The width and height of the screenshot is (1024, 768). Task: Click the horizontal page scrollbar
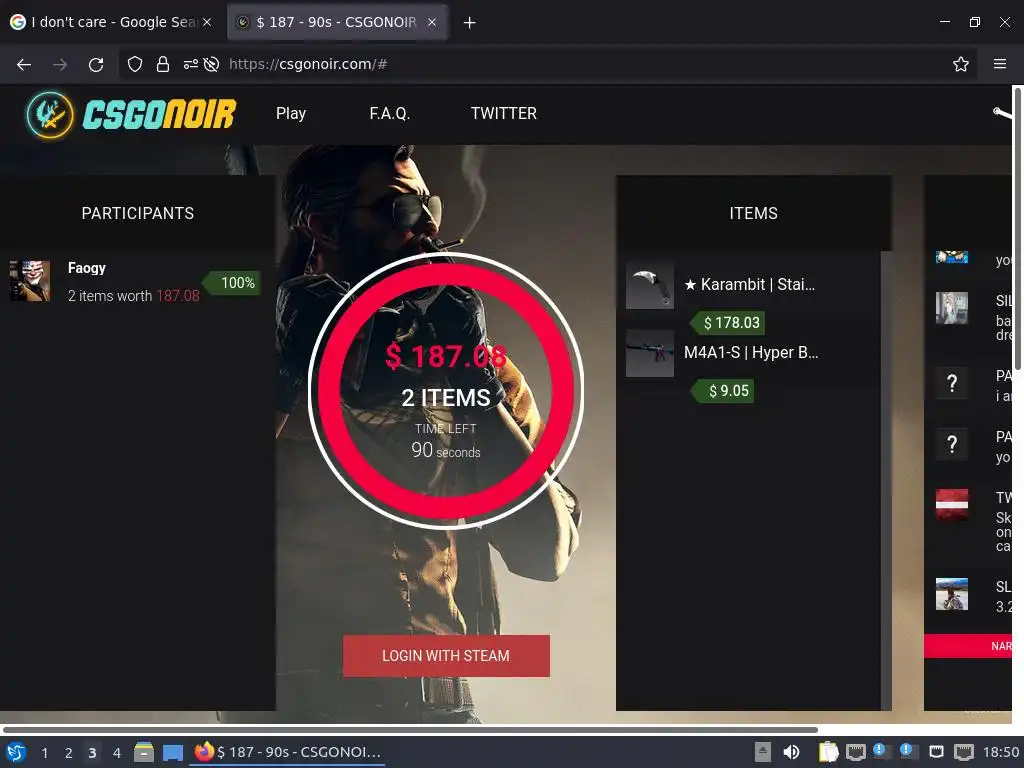point(410,729)
